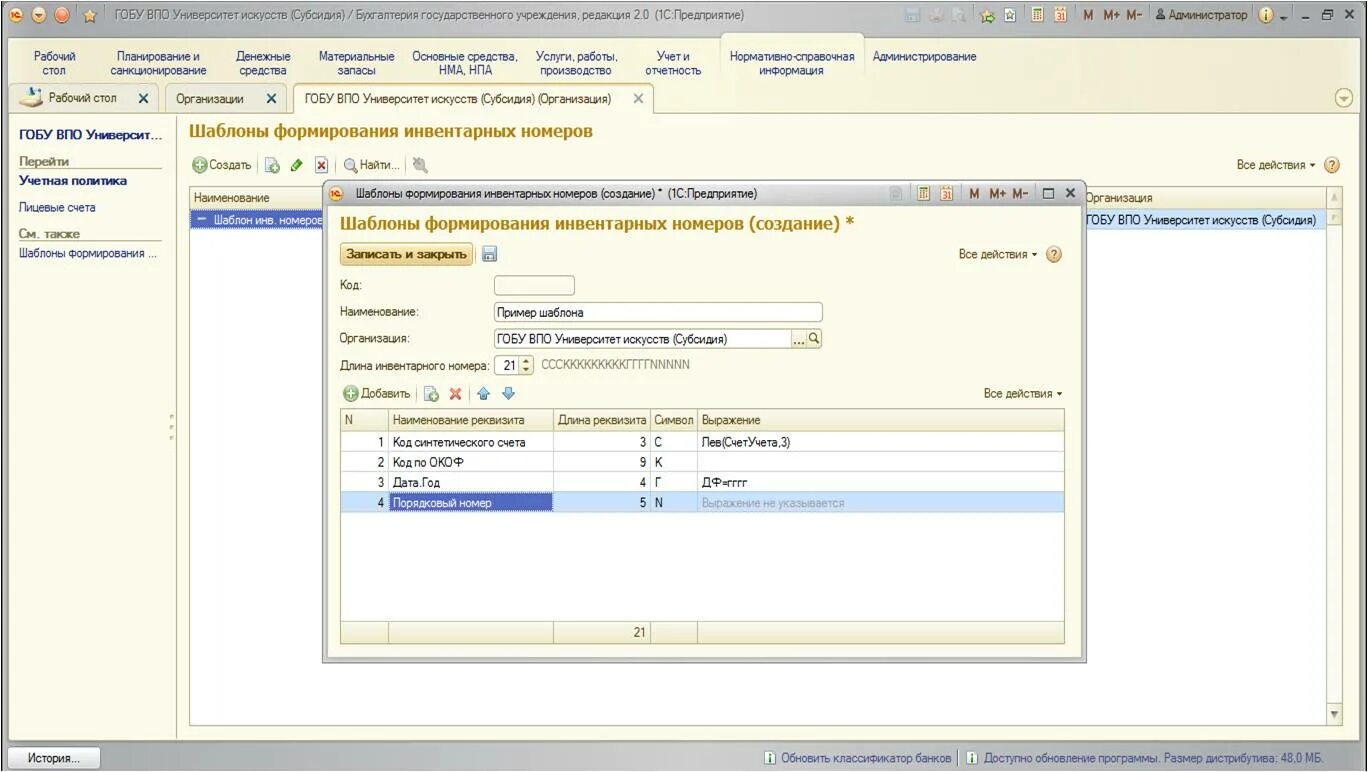The image size is (1368, 772).
Task: Click the cancel search icon
Action: pyautogui.click(x=420, y=165)
